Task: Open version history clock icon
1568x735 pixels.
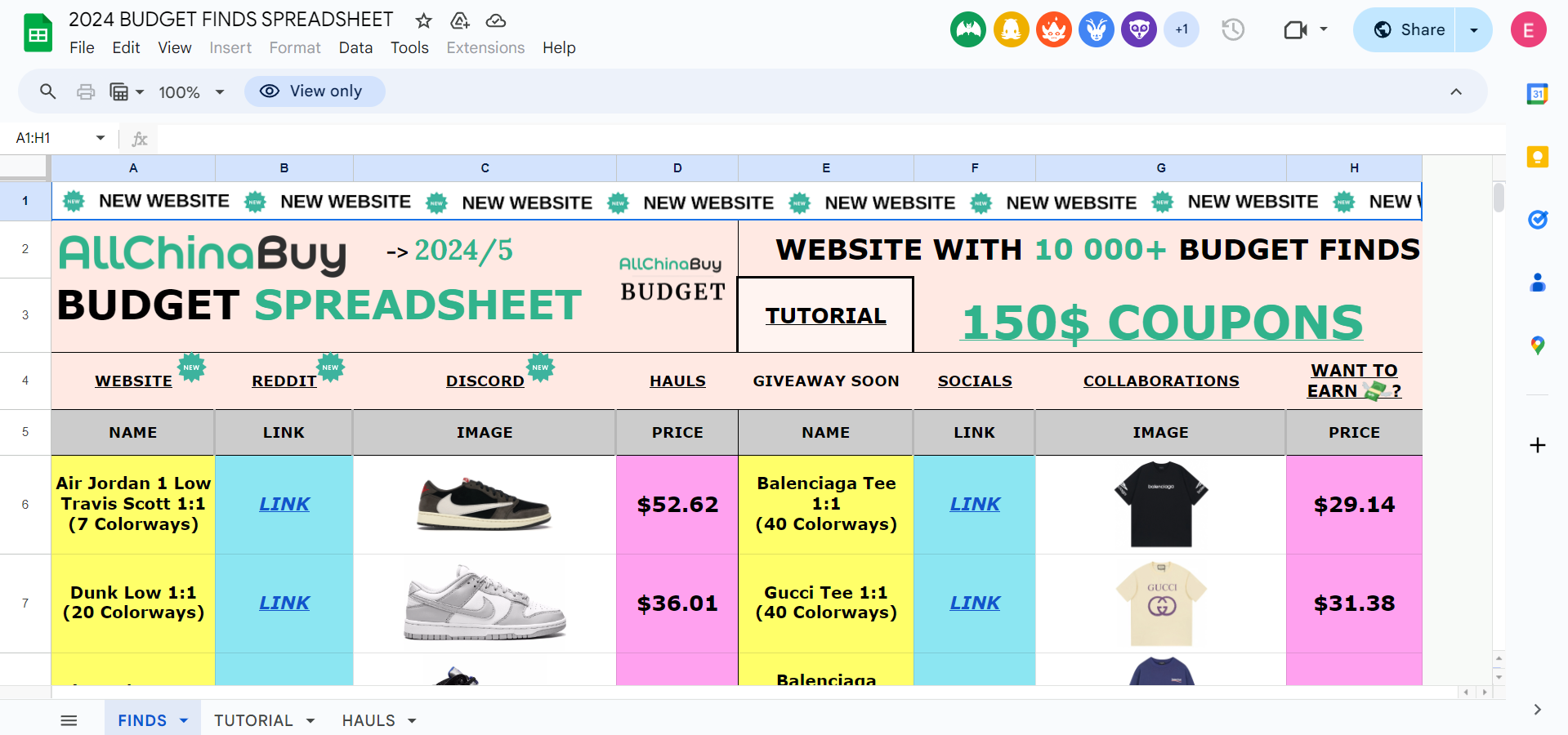Action: click(x=1233, y=30)
